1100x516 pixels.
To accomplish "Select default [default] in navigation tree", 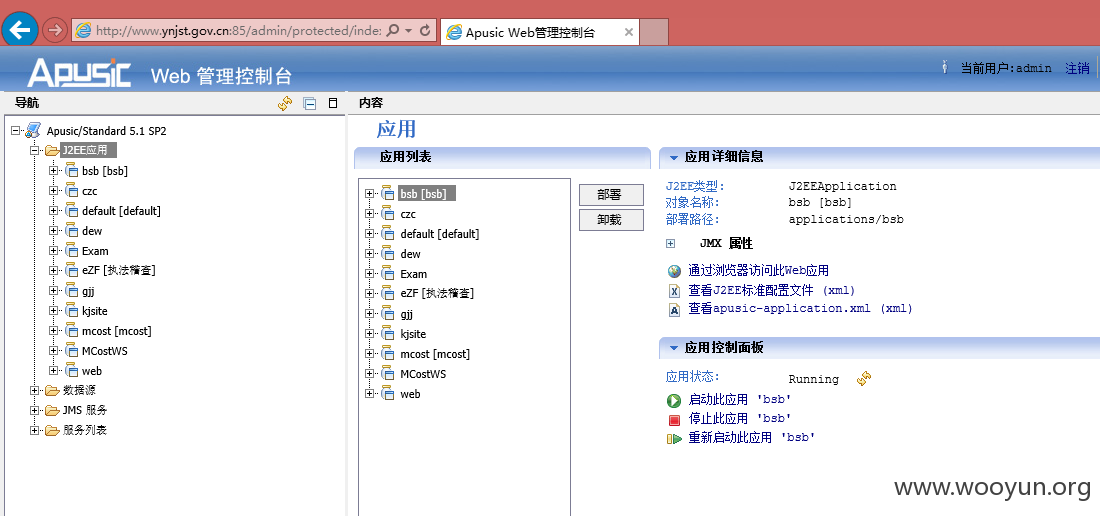I will [121, 210].
